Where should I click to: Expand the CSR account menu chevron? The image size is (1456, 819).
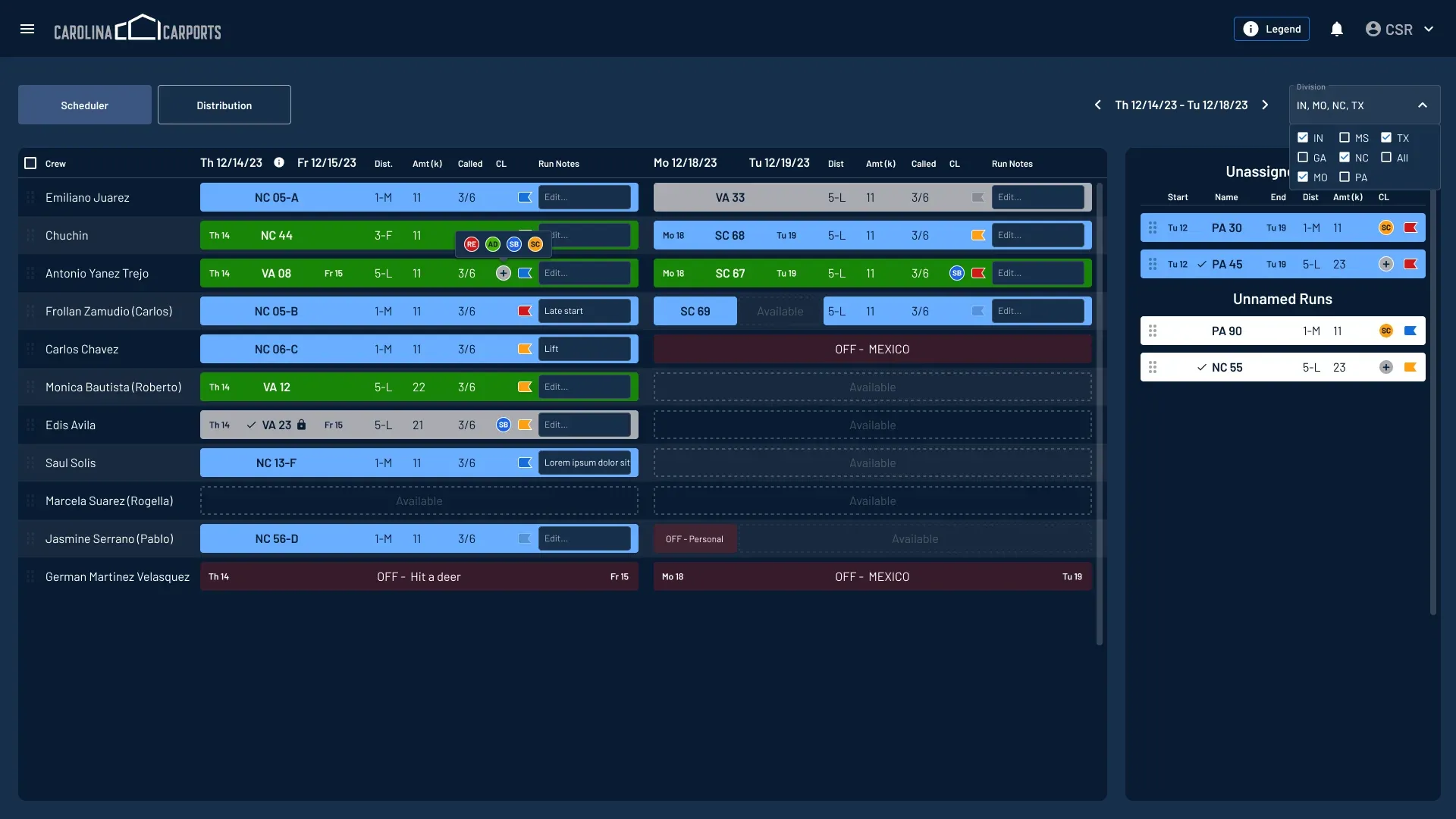click(x=1429, y=29)
